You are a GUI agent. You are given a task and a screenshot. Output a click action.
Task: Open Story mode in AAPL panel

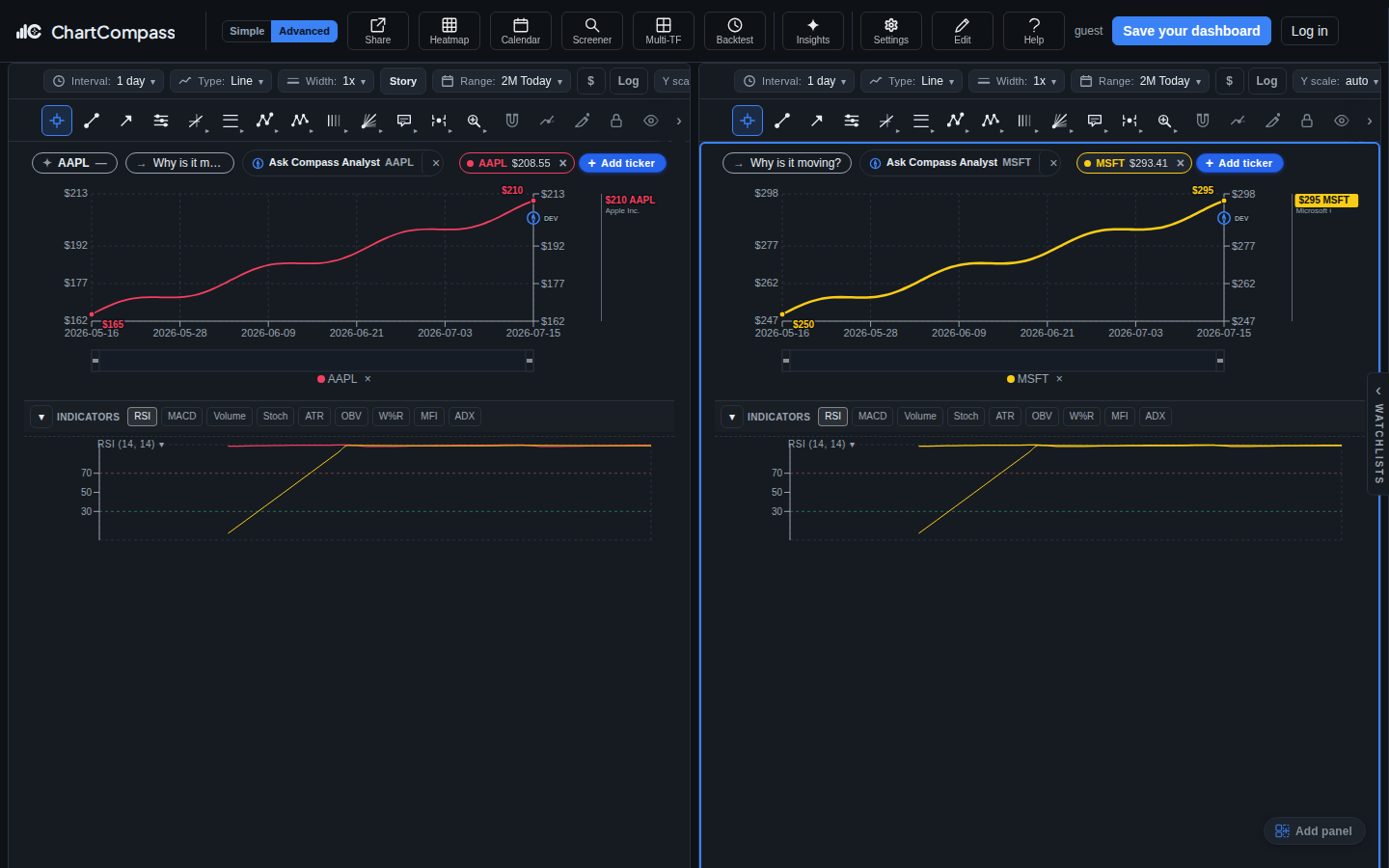pos(403,81)
